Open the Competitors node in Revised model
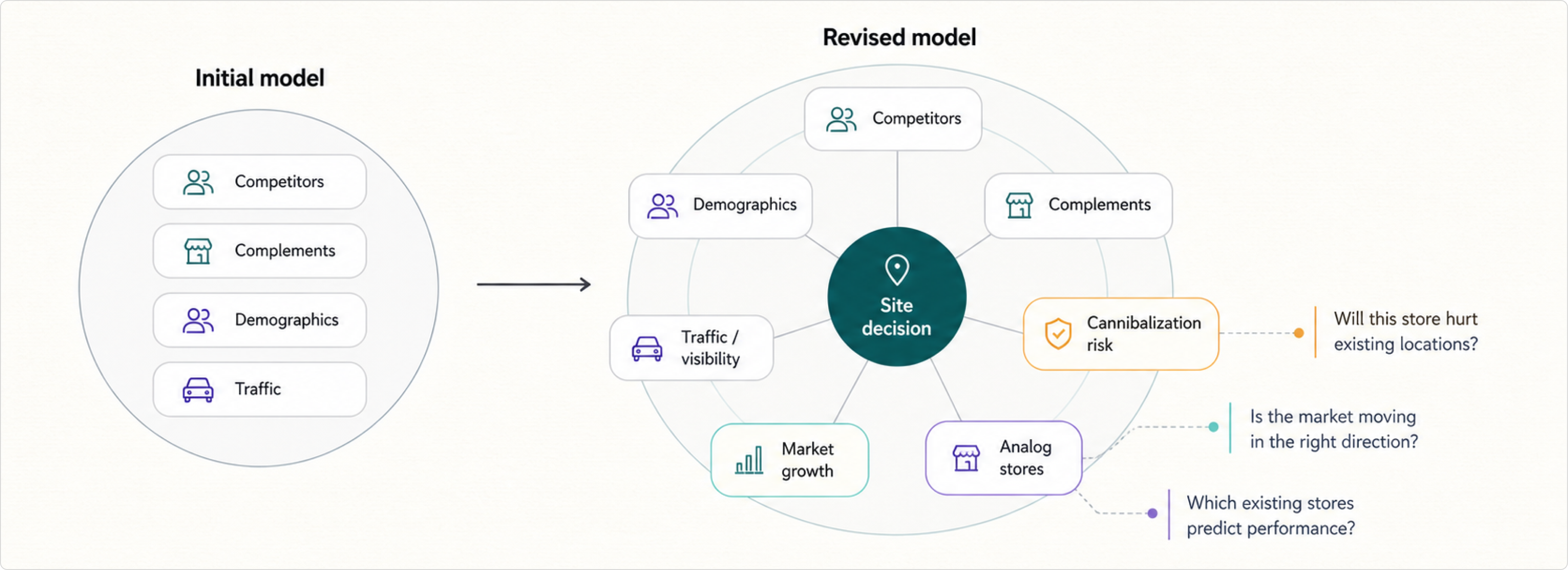Viewport: 1568px width, 570px height. pos(893,119)
